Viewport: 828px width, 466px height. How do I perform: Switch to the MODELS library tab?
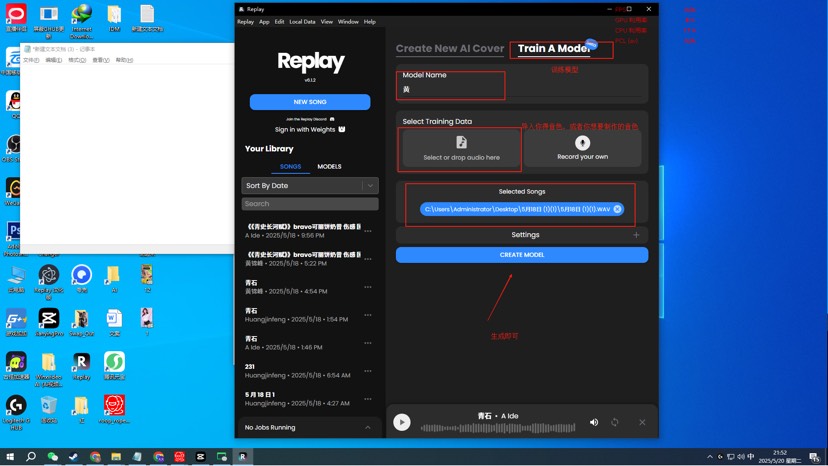(x=329, y=167)
